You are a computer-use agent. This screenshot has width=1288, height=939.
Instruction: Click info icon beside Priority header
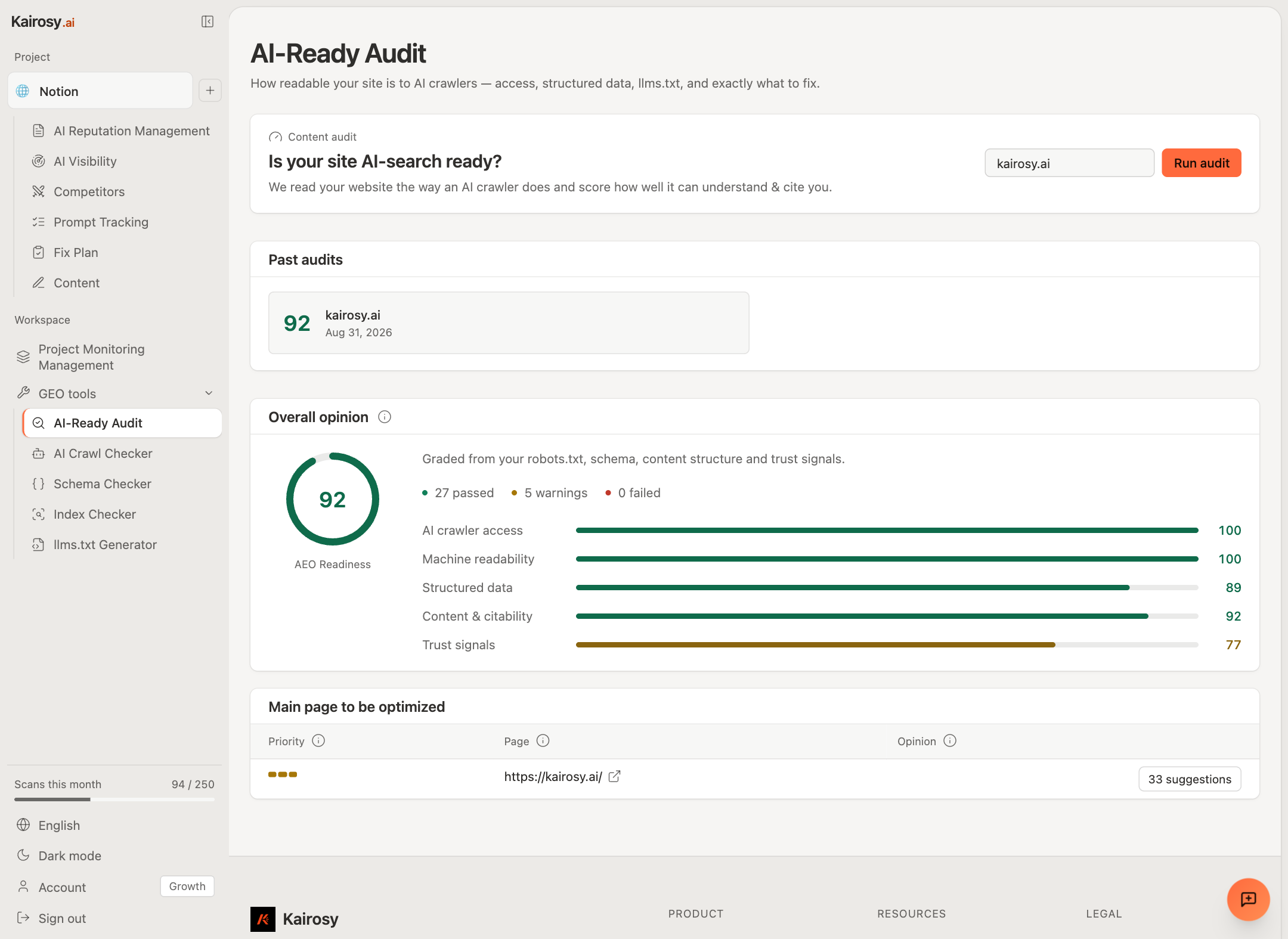(x=318, y=740)
